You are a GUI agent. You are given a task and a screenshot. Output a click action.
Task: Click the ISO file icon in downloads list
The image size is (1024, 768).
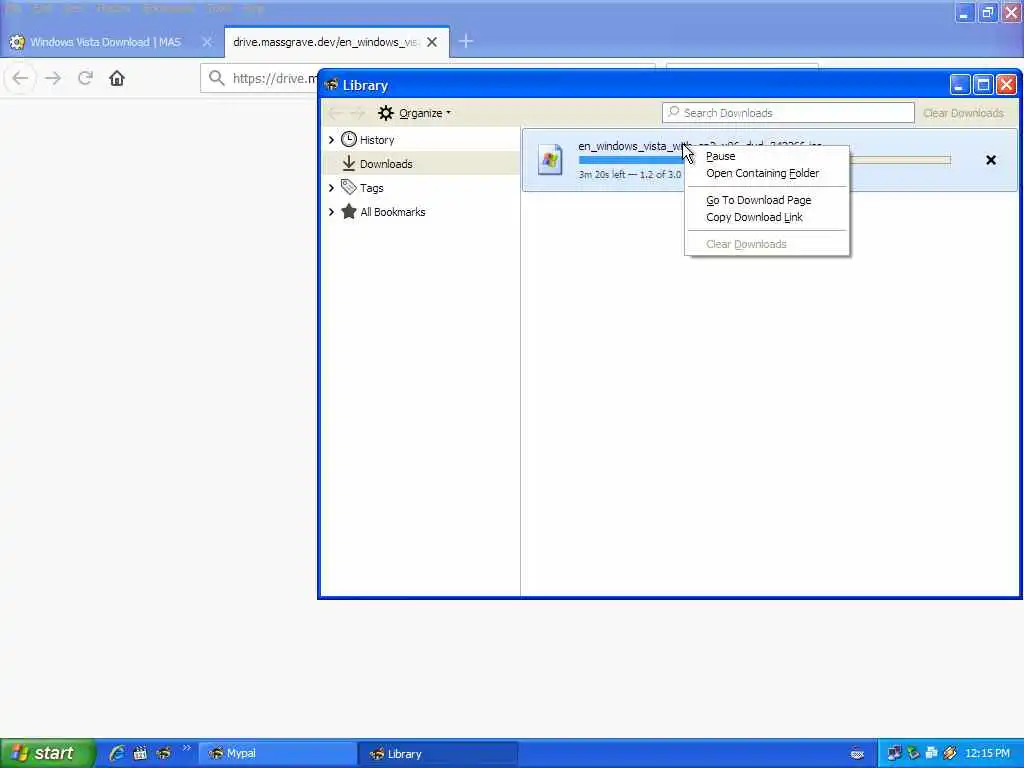pyautogui.click(x=550, y=159)
